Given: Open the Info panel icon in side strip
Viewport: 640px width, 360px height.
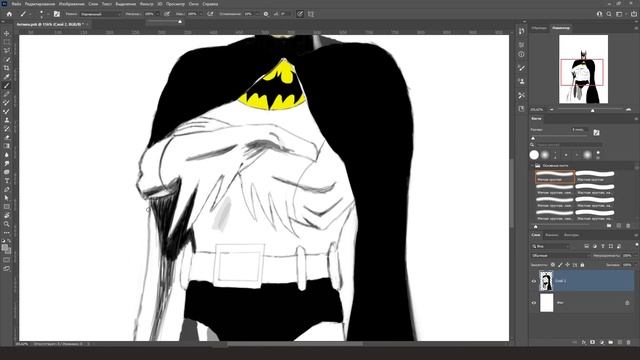Looking at the screenshot, I should click(x=522, y=54).
